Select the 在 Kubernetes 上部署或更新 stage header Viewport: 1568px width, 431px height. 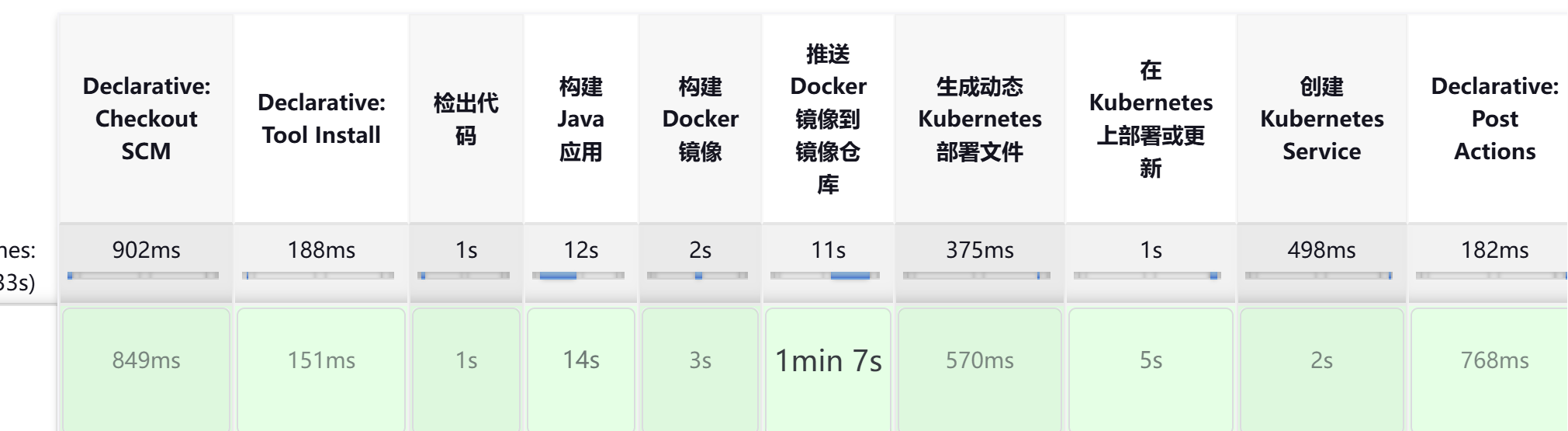1151,119
